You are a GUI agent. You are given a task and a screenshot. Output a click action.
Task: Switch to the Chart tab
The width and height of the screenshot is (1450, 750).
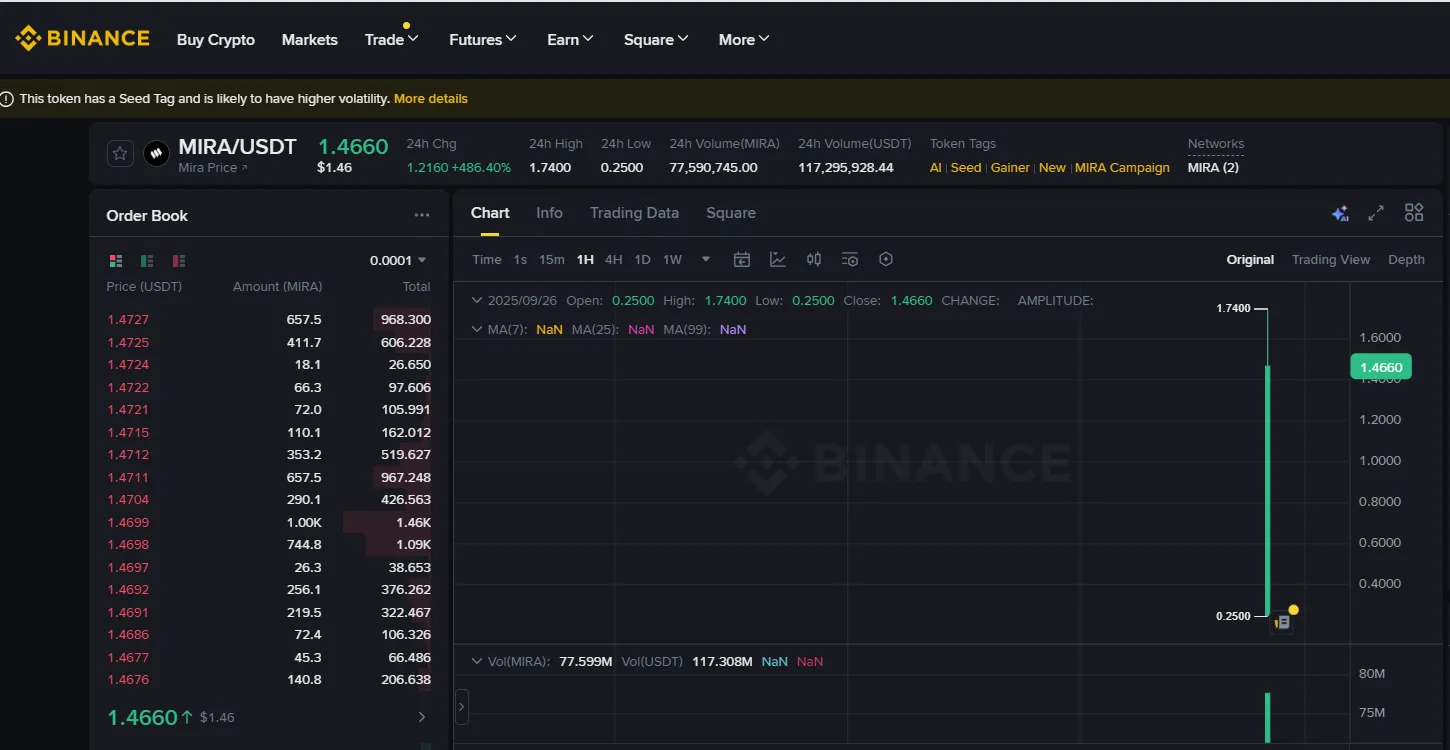490,213
